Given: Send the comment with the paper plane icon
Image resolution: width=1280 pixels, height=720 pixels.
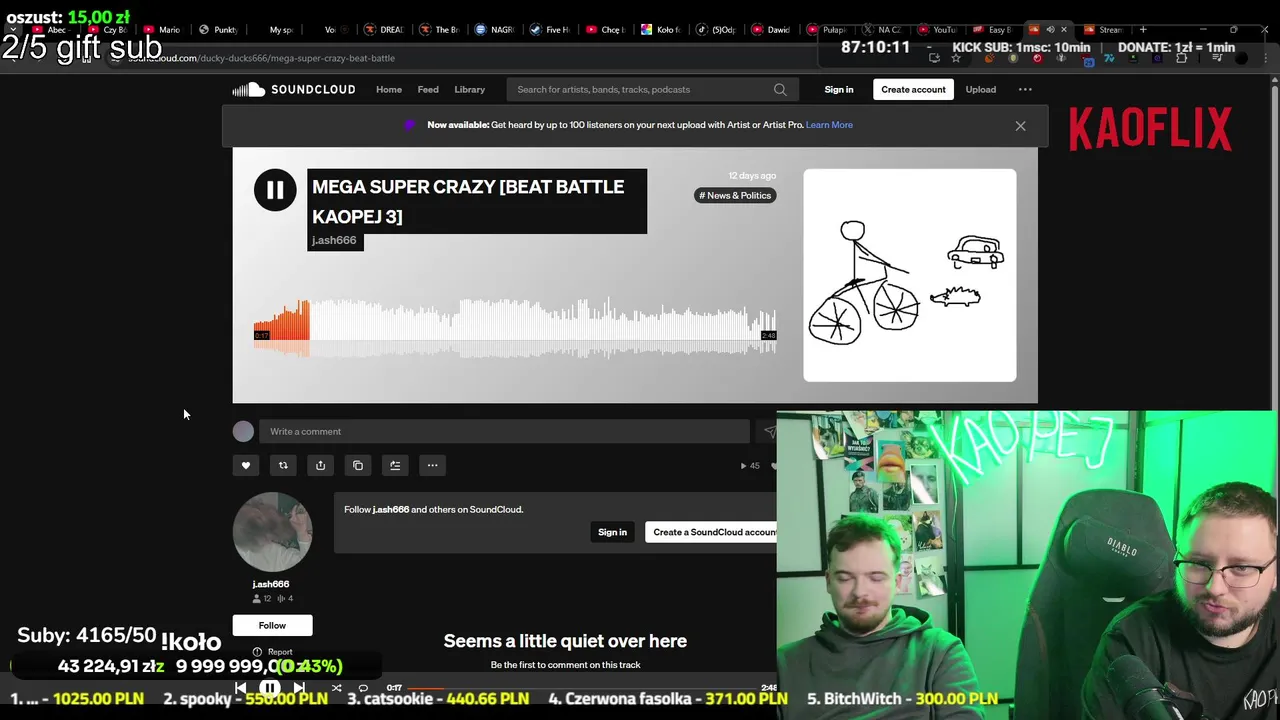Looking at the screenshot, I should [768, 432].
